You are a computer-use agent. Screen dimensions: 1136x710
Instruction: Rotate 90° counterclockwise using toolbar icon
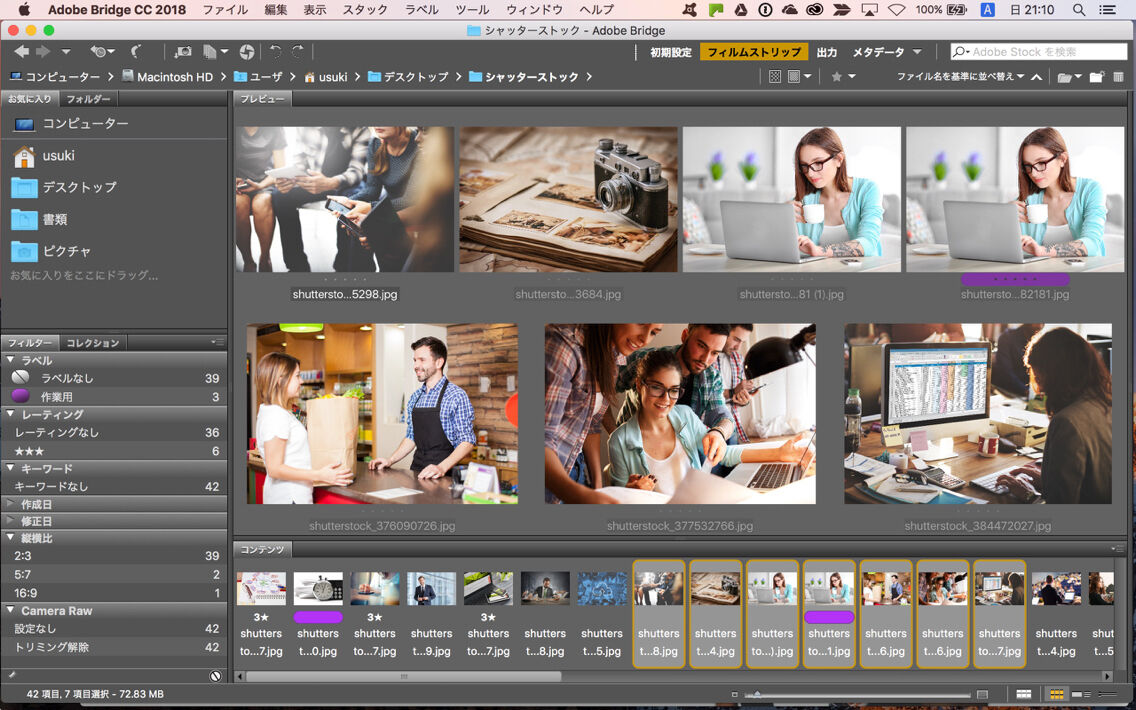pyautogui.click(x=275, y=52)
